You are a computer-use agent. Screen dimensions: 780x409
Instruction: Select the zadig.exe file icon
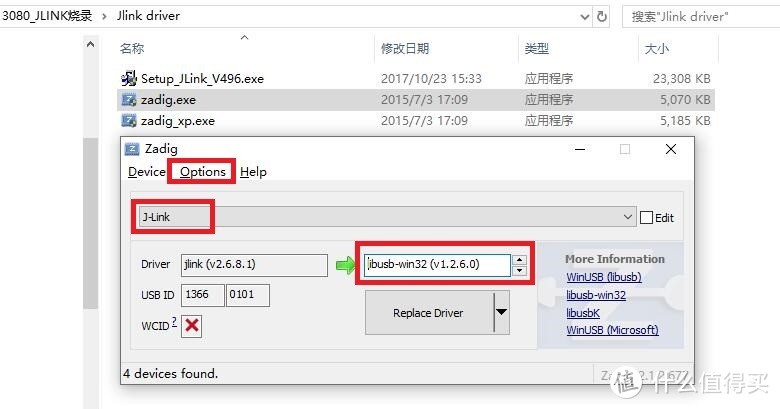pyautogui.click(x=129, y=100)
